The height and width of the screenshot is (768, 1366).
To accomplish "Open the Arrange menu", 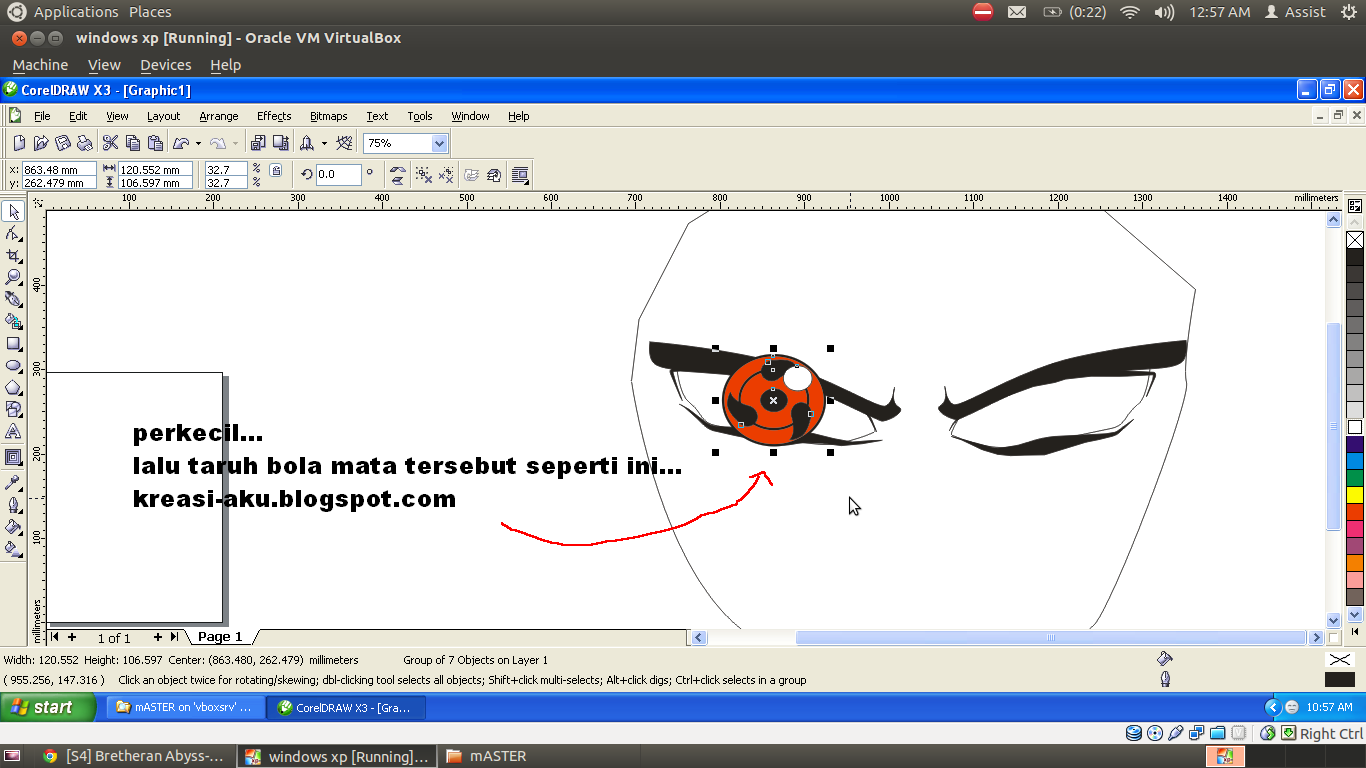I will coord(219,116).
